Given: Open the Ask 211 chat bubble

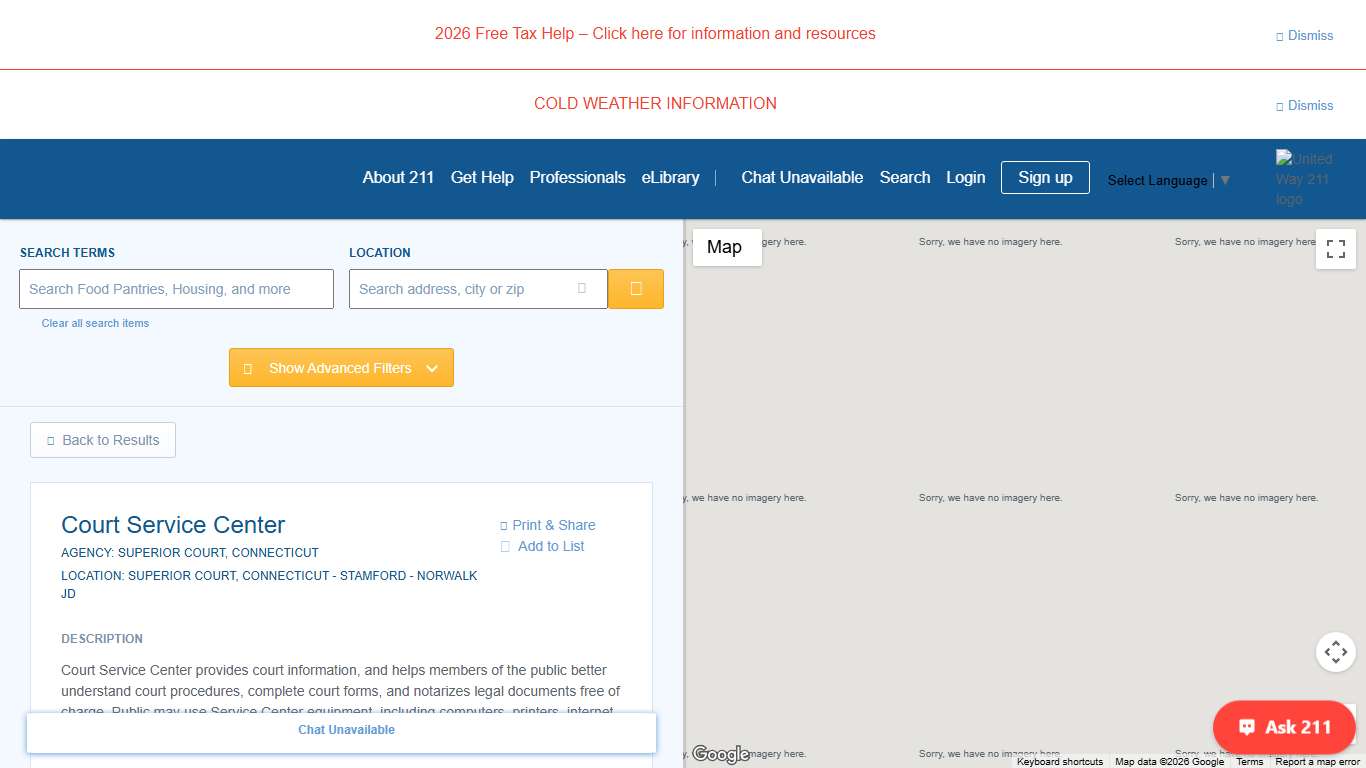Looking at the screenshot, I should point(1284,727).
